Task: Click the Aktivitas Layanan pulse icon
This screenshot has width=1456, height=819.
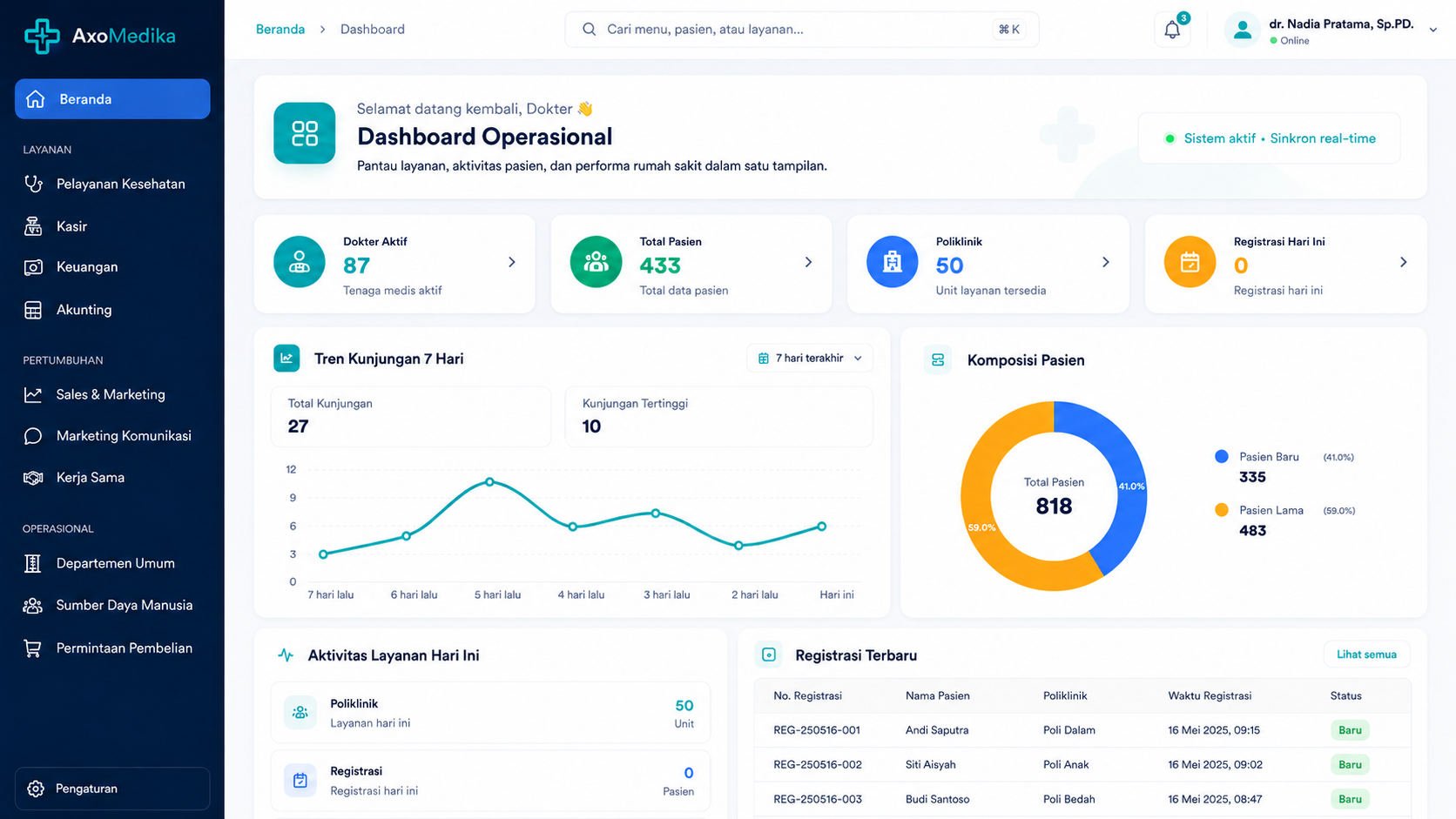Action: point(286,655)
